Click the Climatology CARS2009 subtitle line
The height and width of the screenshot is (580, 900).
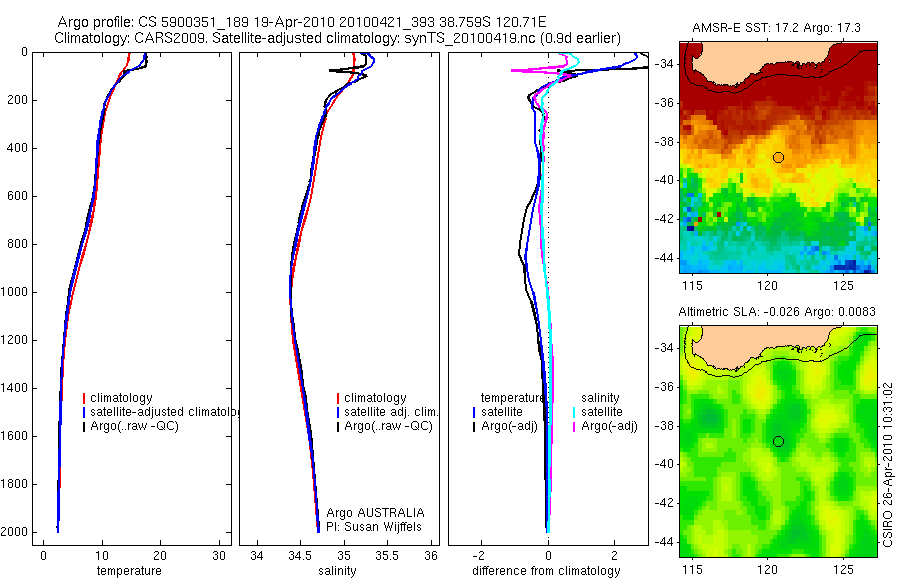[338, 38]
